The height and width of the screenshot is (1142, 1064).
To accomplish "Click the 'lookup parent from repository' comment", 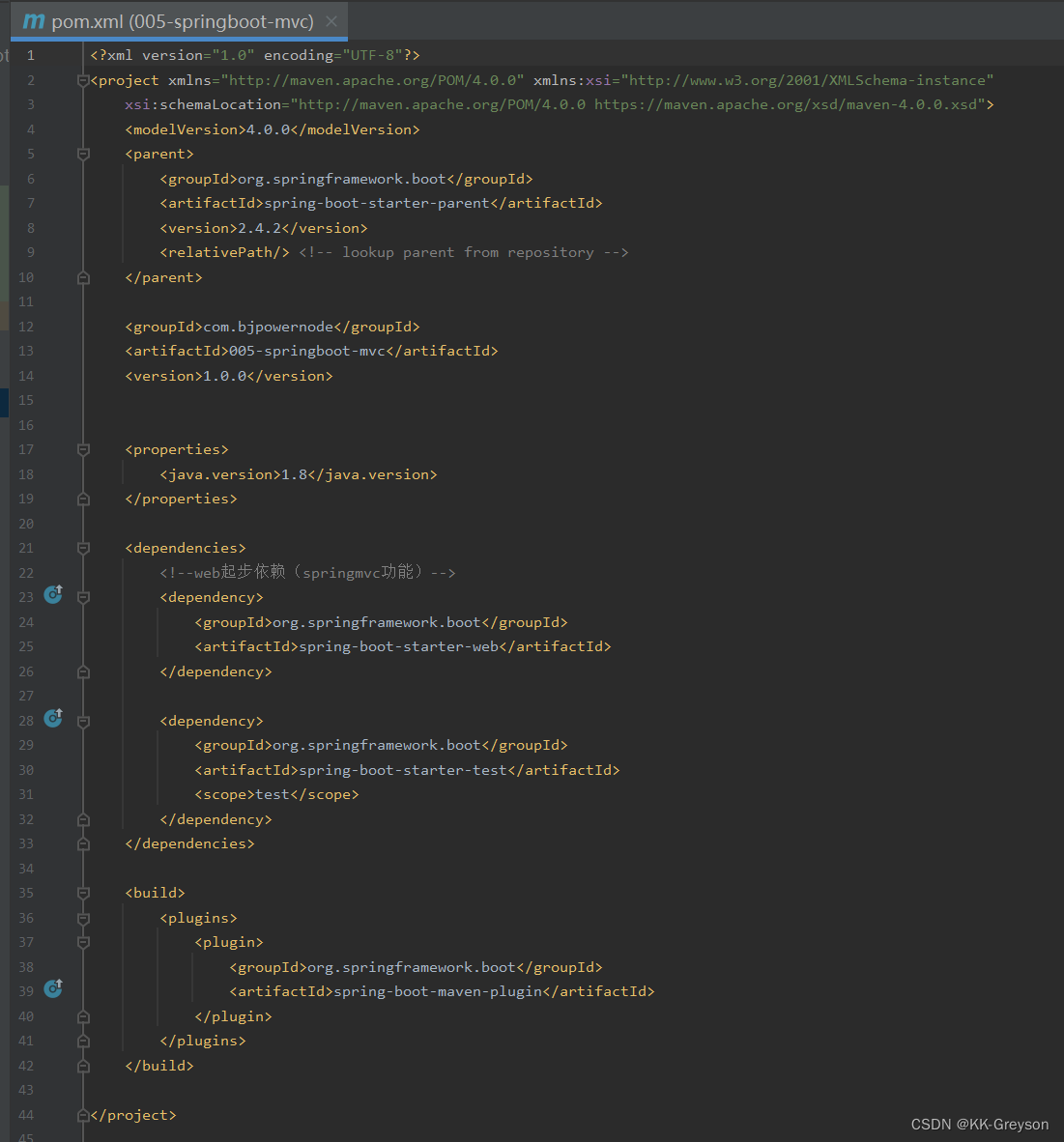I will point(463,253).
